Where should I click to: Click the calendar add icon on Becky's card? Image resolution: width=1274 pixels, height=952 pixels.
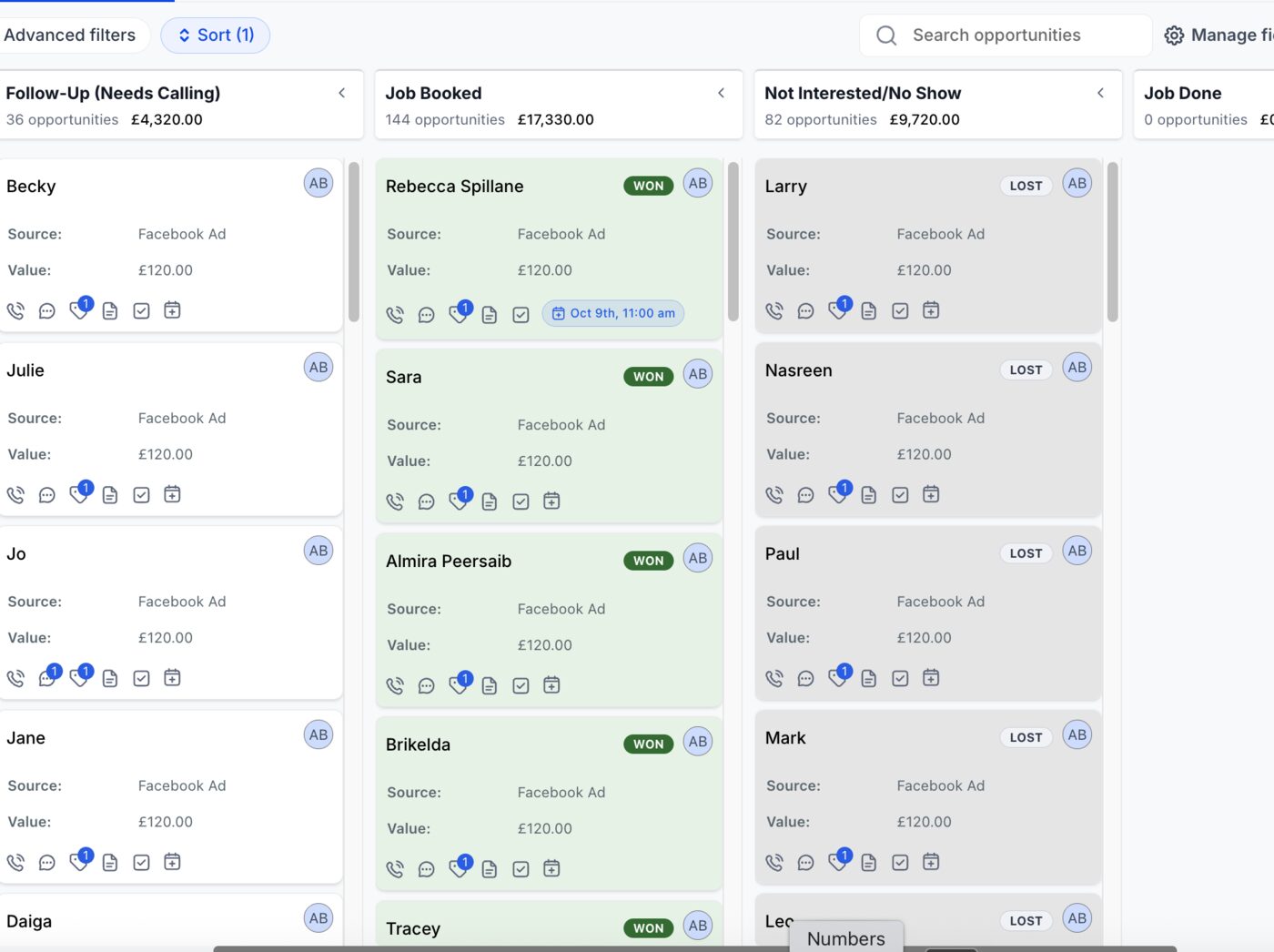[x=172, y=310]
